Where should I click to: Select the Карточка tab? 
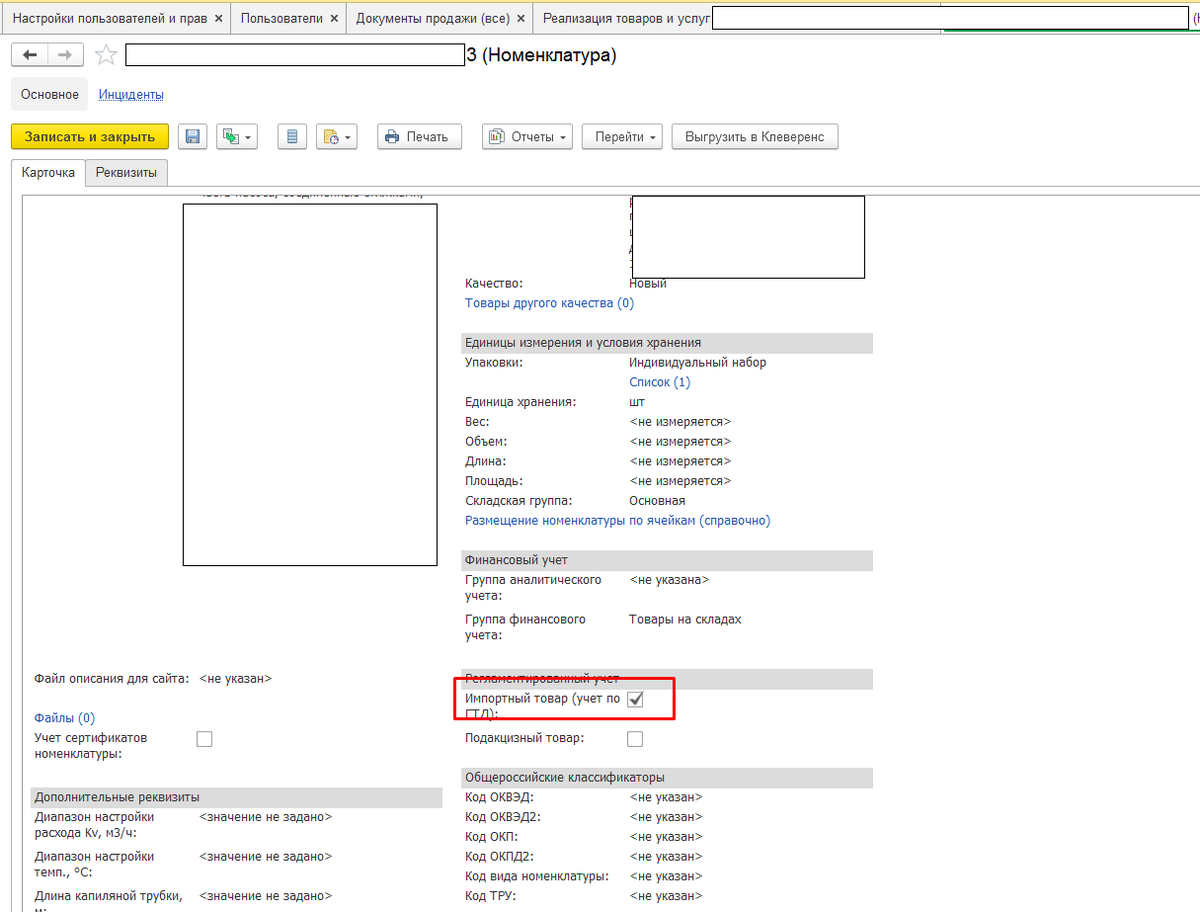[48, 173]
